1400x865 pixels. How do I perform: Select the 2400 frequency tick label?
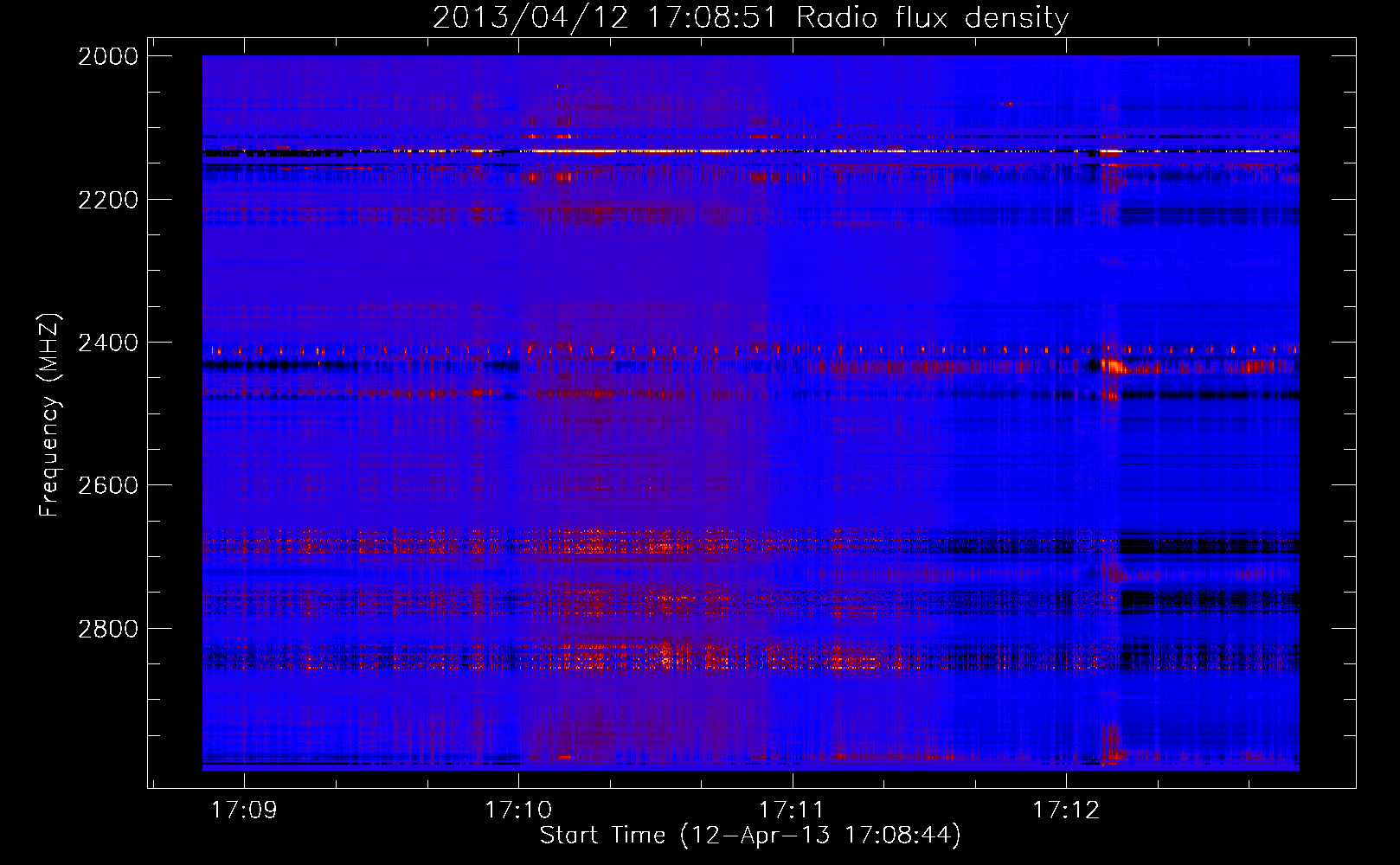point(108,343)
